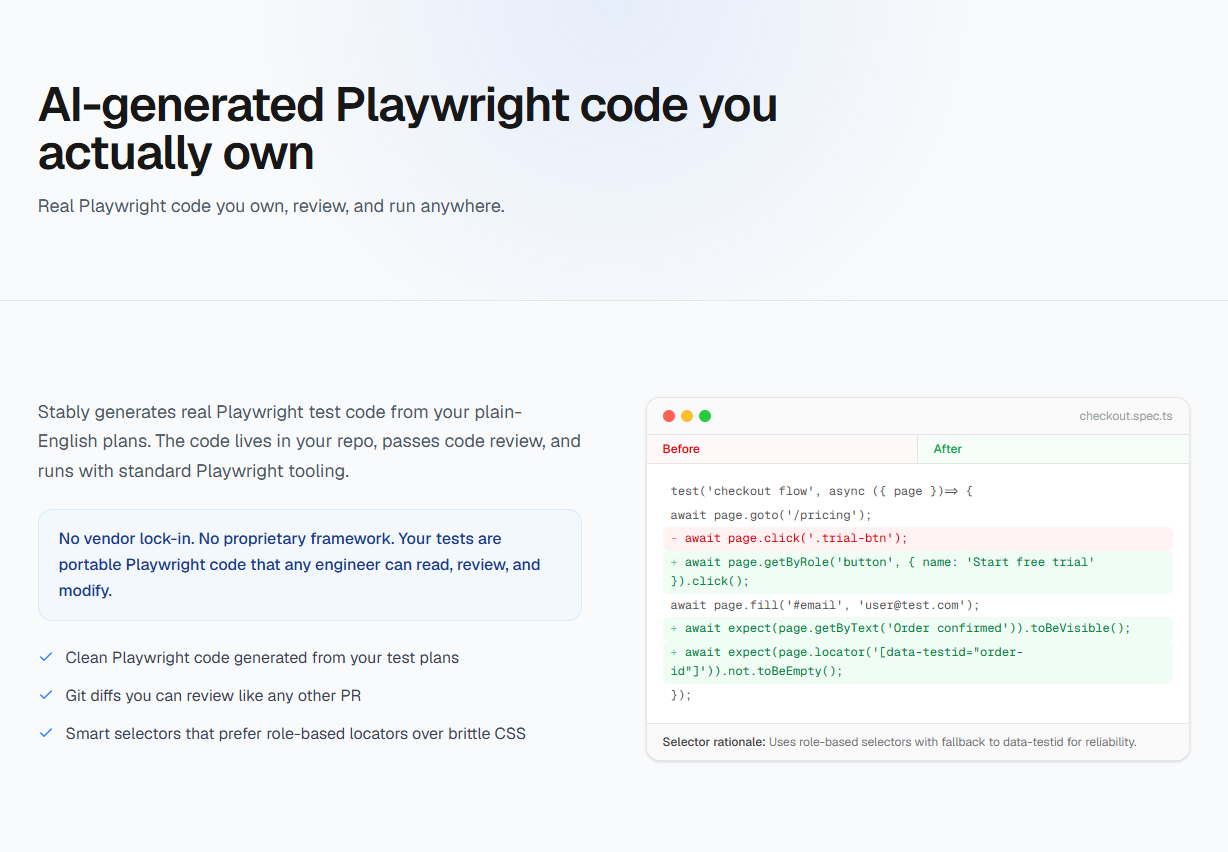Click the added line expecting 'Order confirmed' toBeVisible
Viewport: 1228px width, 852px height.
tap(917, 628)
